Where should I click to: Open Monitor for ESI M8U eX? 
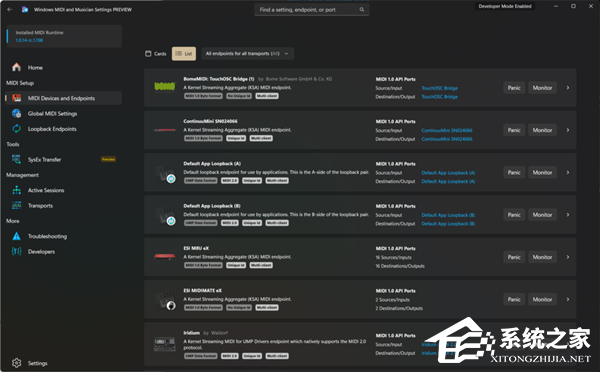tap(542, 257)
